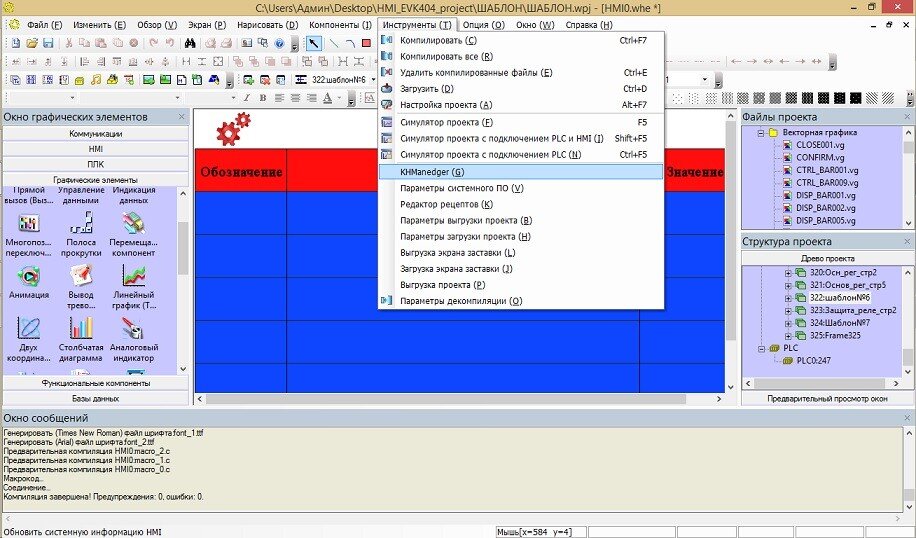
Task: Collapse the PLC tree node
Action: point(761,348)
